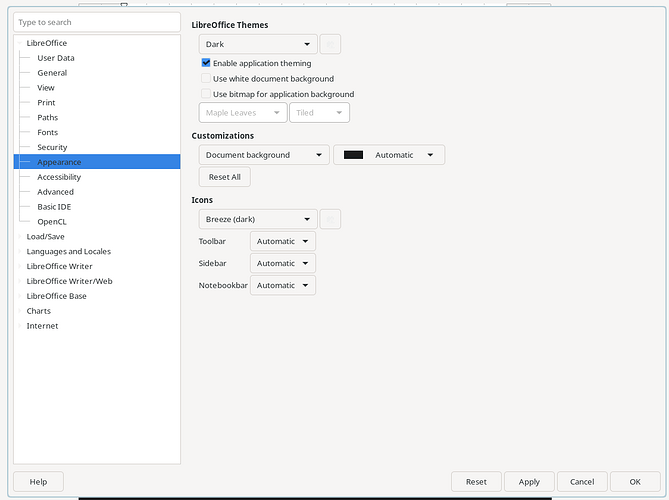Open the Sidebar icon size dropdown
The width and height of the screenshot is (669, 500).
pyautogui.click(x=282, y=263)
